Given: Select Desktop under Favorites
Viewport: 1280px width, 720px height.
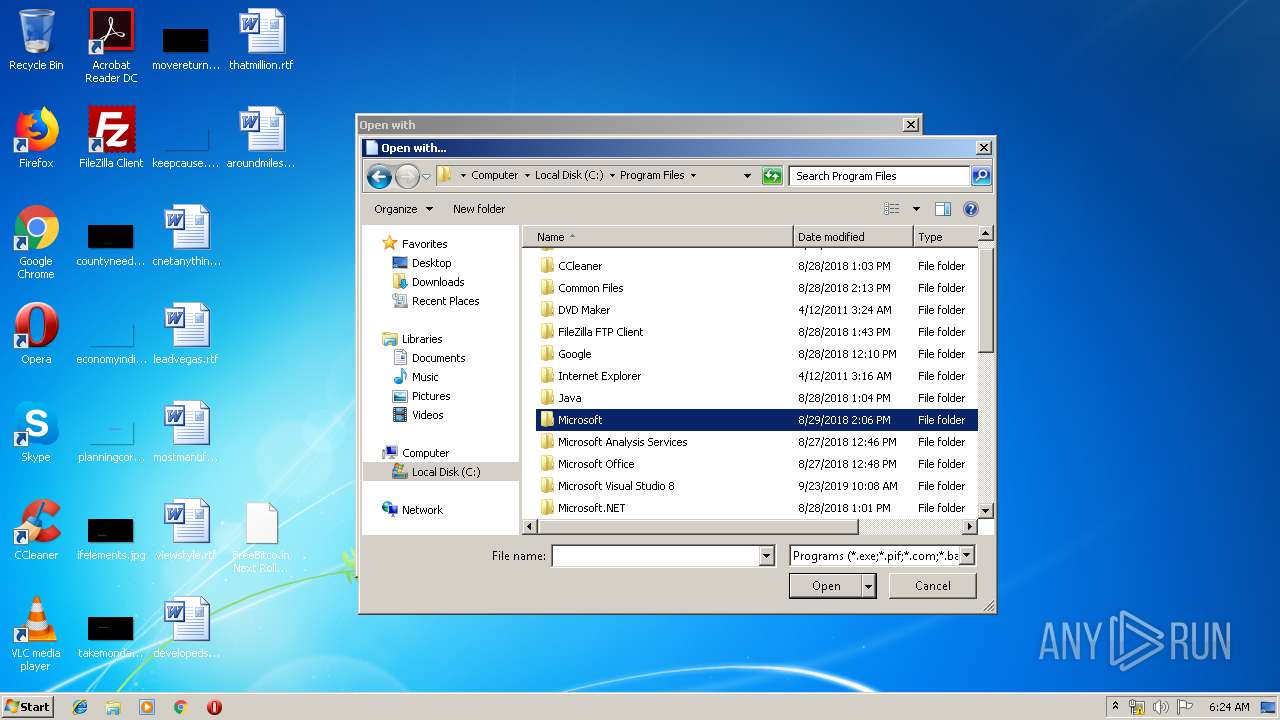Looking at the screenshot, I should tap(431, 263).
